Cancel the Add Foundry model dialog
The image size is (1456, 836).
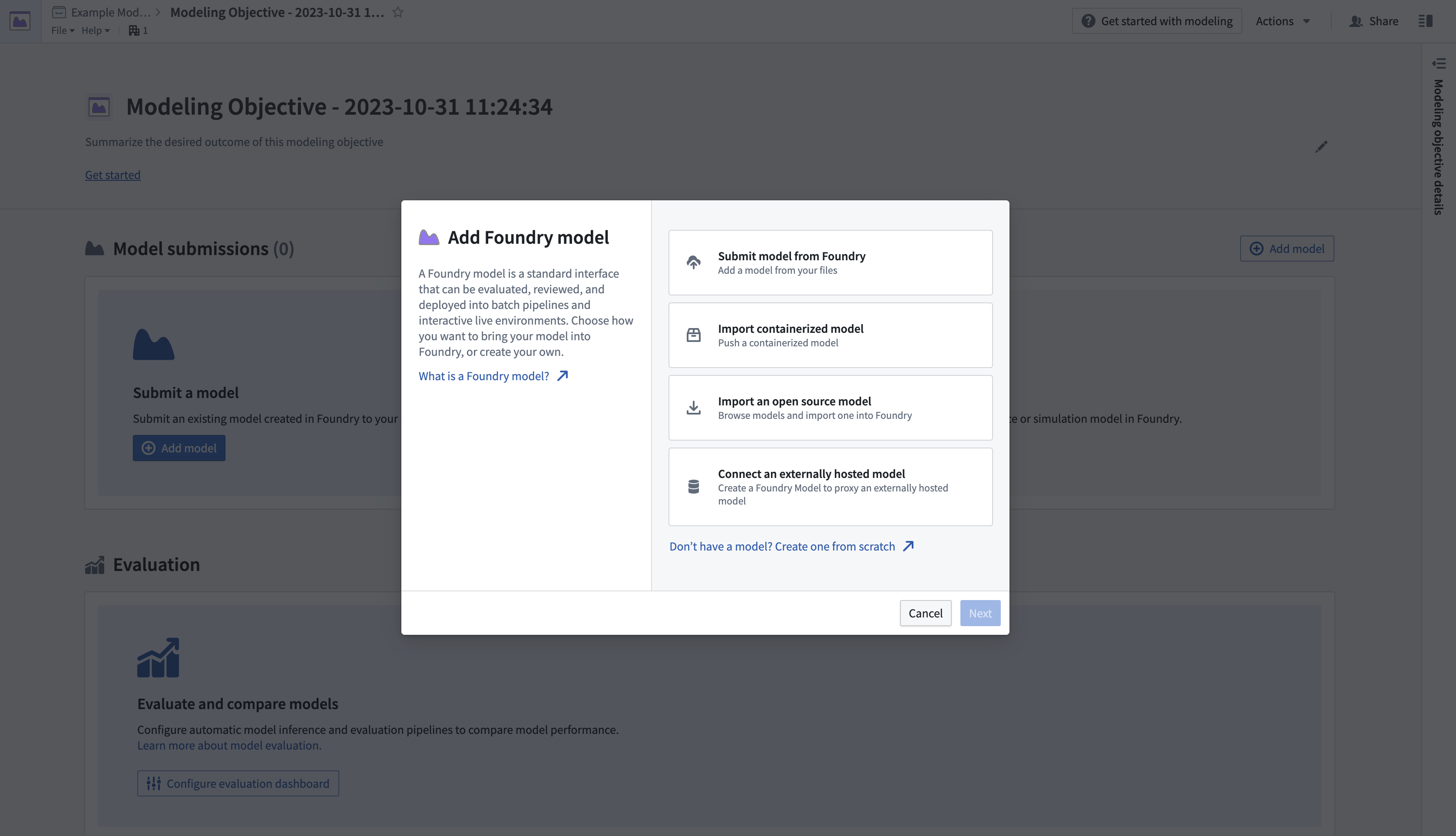tap(926, 613)
